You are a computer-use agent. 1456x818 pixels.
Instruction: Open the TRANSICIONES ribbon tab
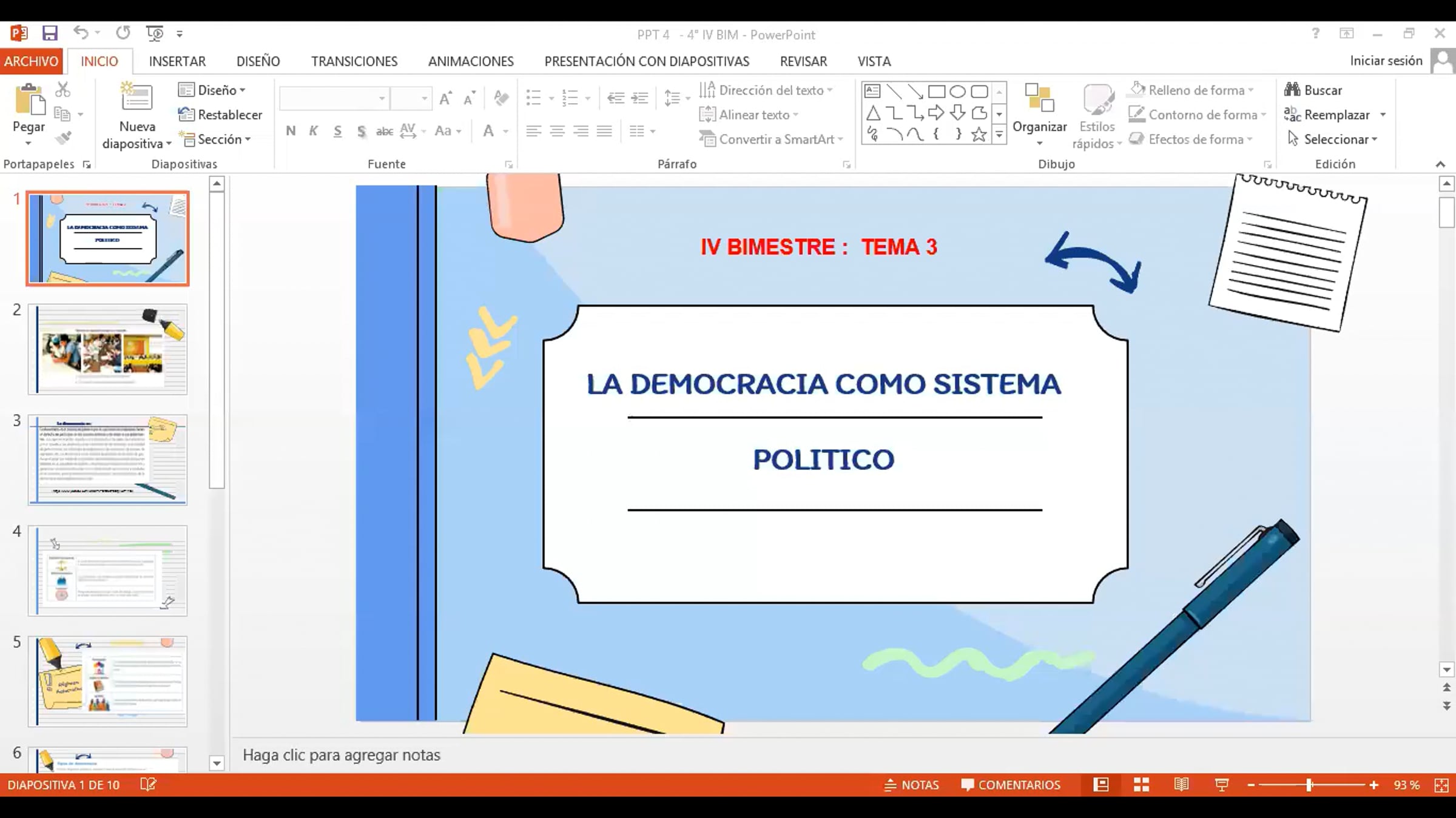(x=354, y=61)
